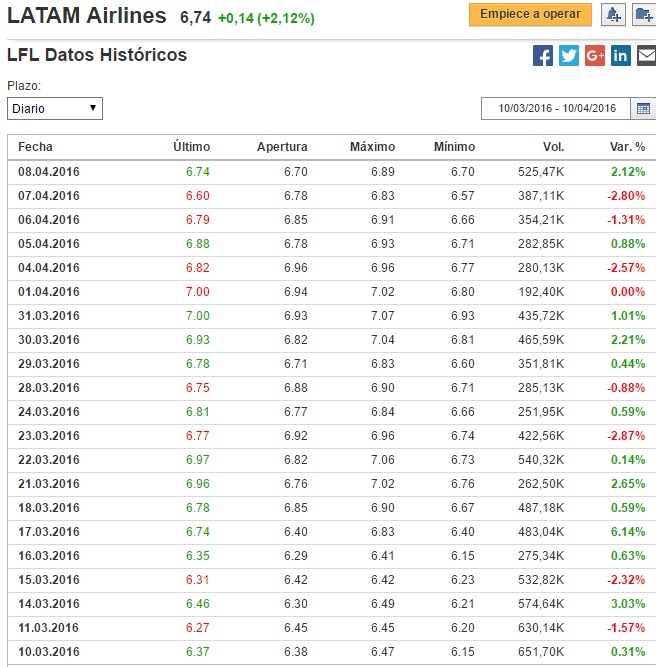Share on Twitter
656x667 pixels.
coord(569,56)
